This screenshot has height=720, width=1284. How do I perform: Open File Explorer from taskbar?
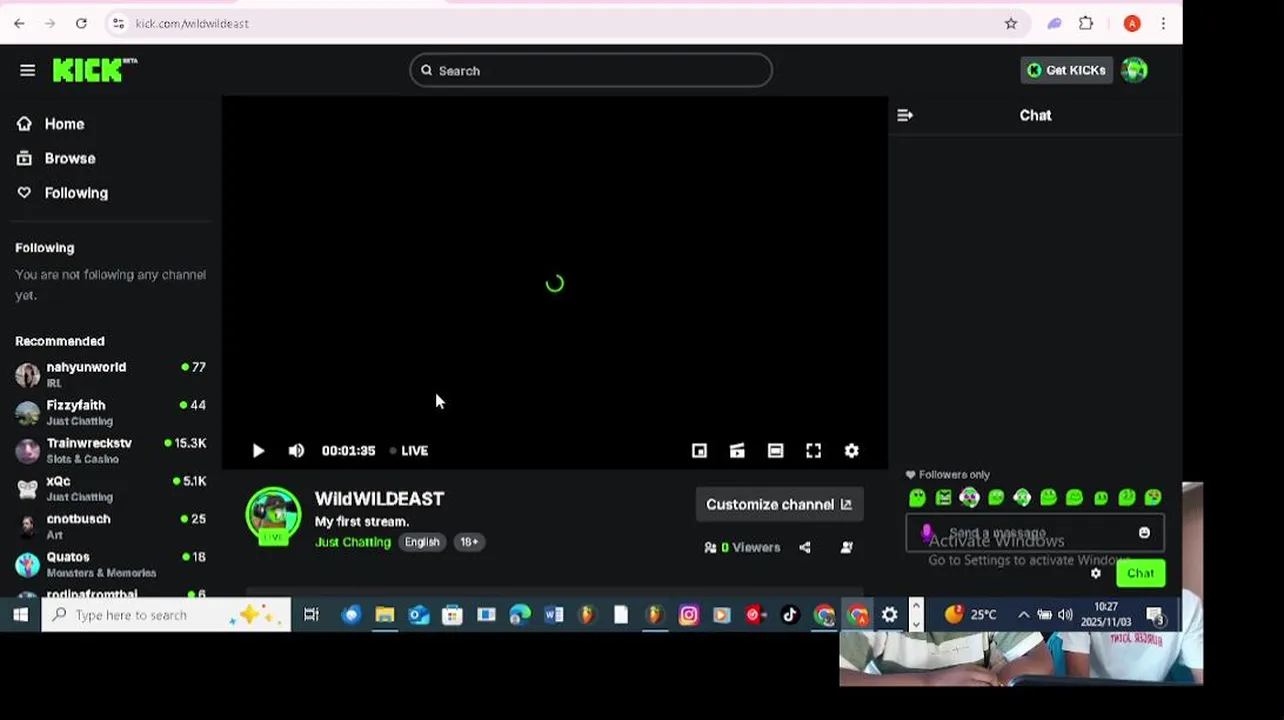click(x=385, y=615)
